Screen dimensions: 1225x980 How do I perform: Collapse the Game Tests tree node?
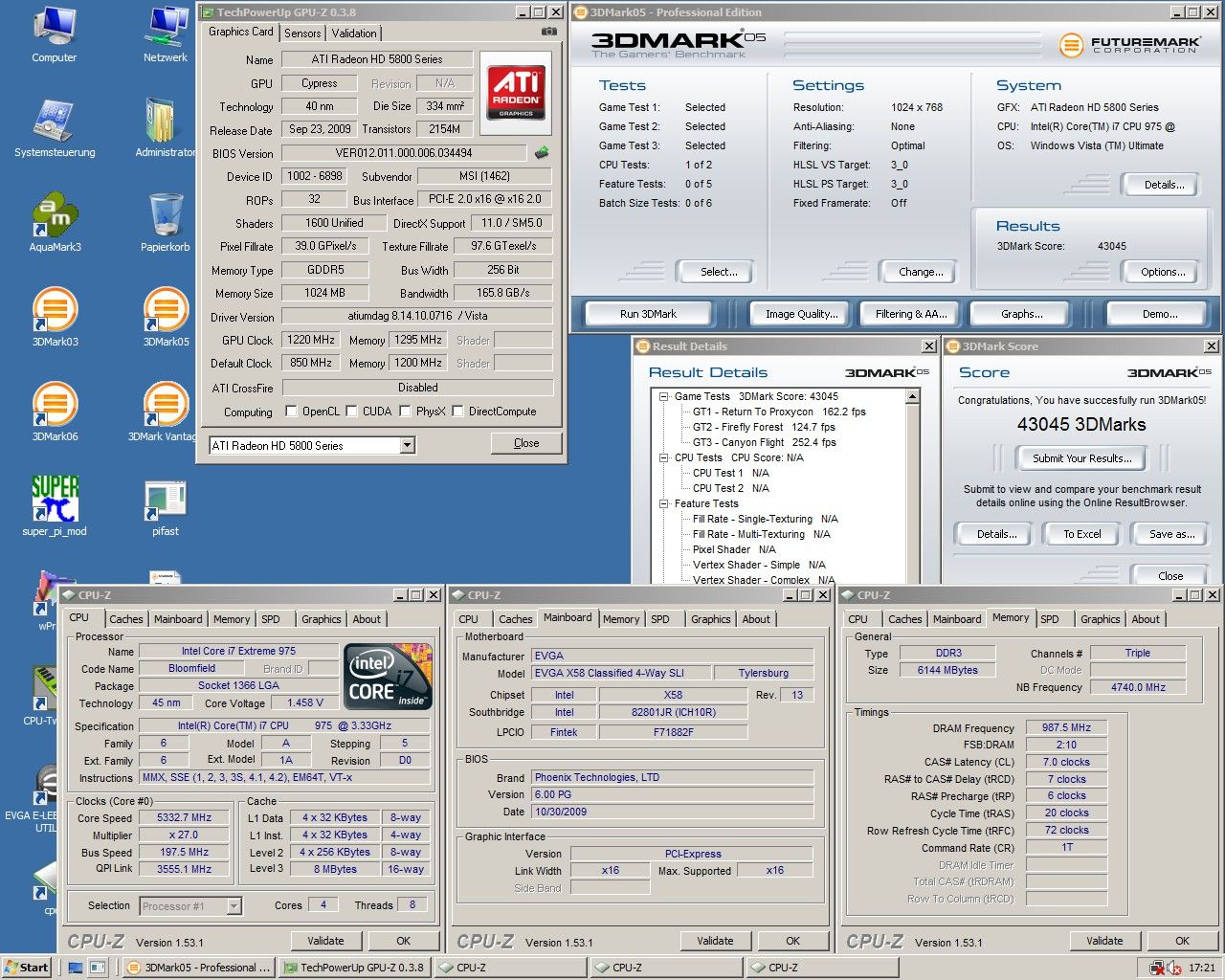coord(663,396)
